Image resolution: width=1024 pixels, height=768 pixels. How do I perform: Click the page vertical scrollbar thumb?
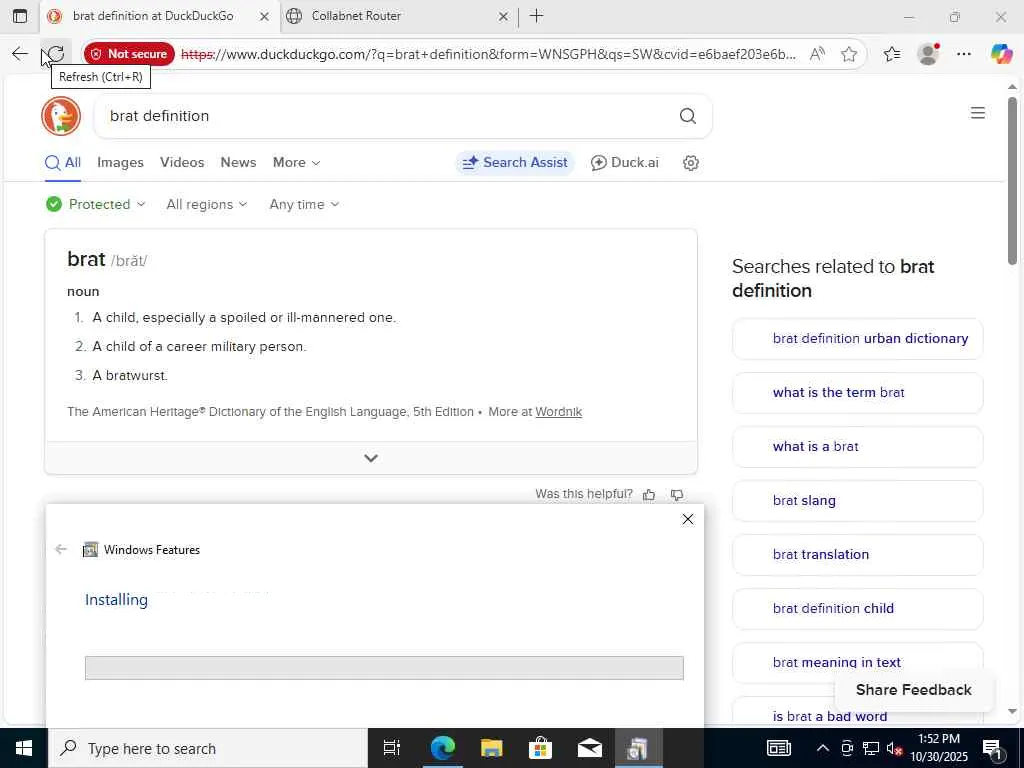tap(1012, 181)
